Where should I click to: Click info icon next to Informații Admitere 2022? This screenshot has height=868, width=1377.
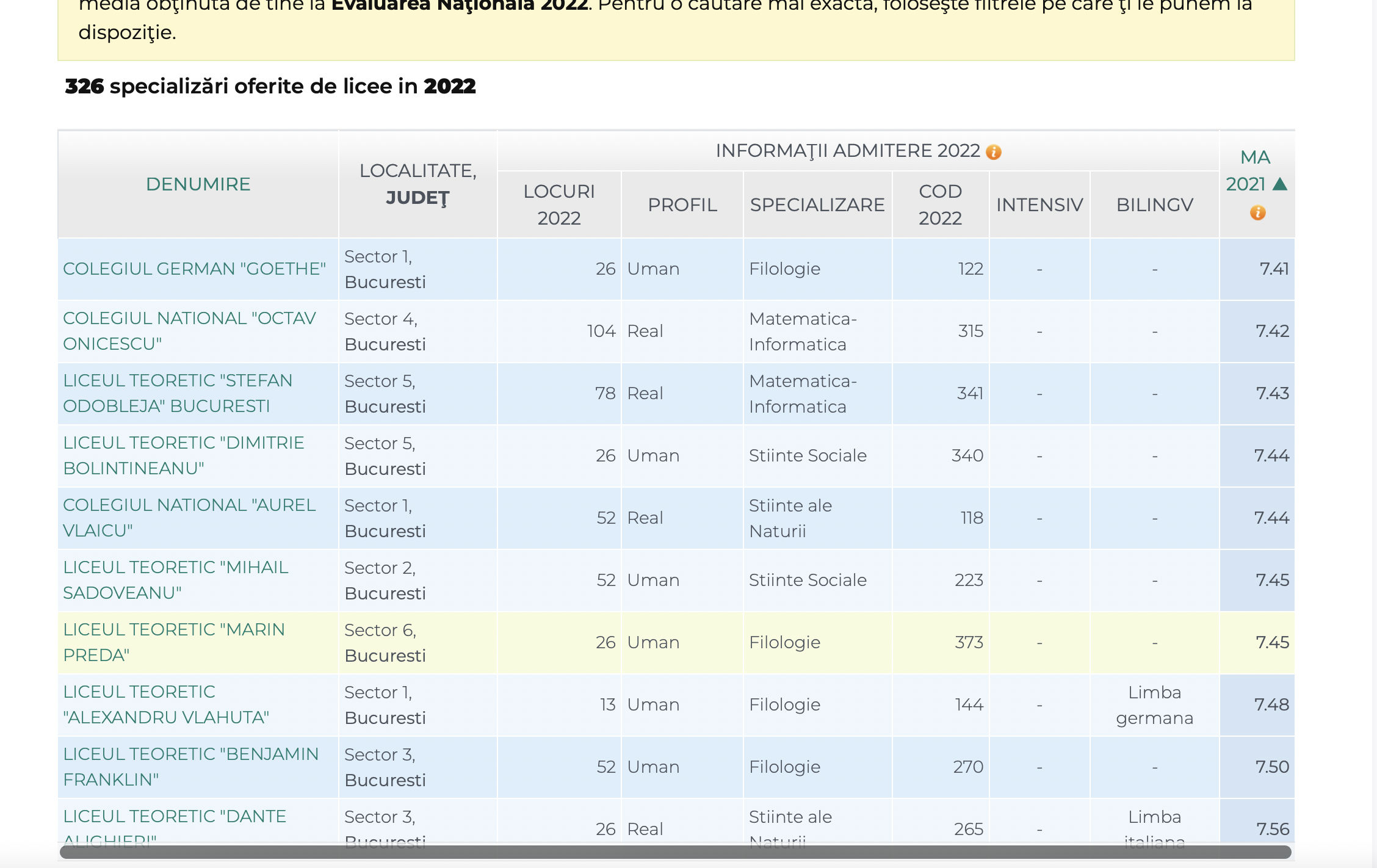pyautogui.click(x=994, y=152)
